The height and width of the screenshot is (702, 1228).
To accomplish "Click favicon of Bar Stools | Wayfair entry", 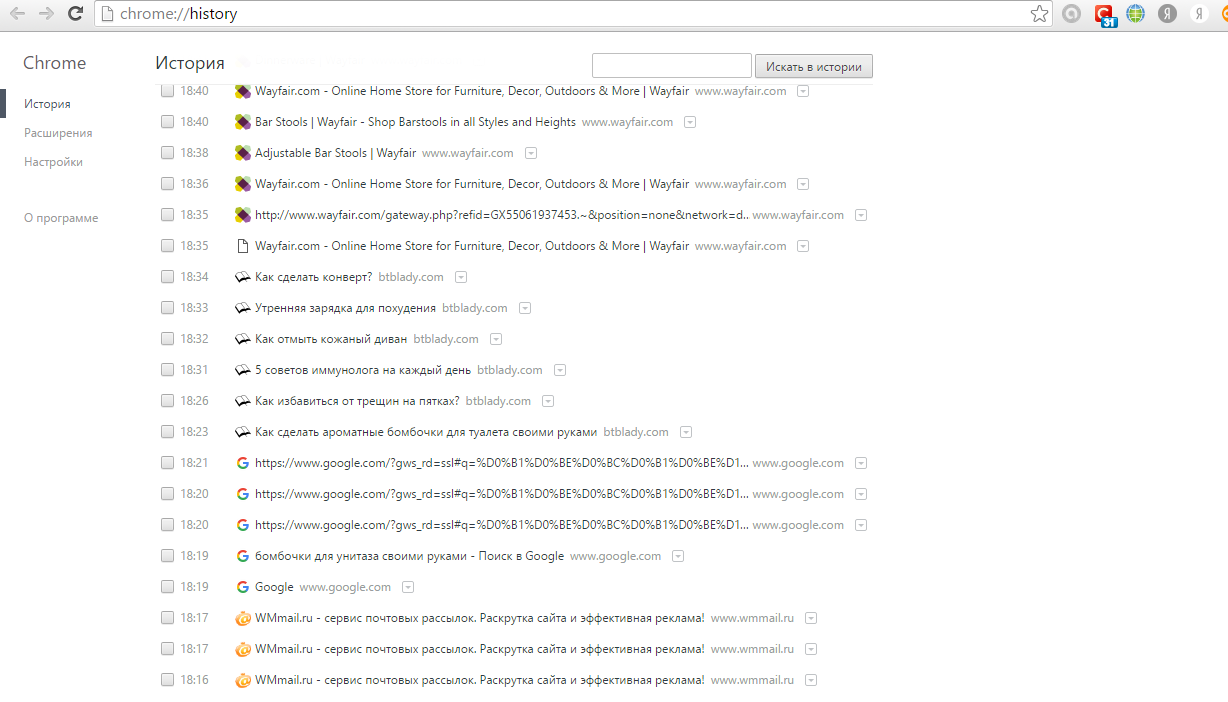I will pos(242,122).
